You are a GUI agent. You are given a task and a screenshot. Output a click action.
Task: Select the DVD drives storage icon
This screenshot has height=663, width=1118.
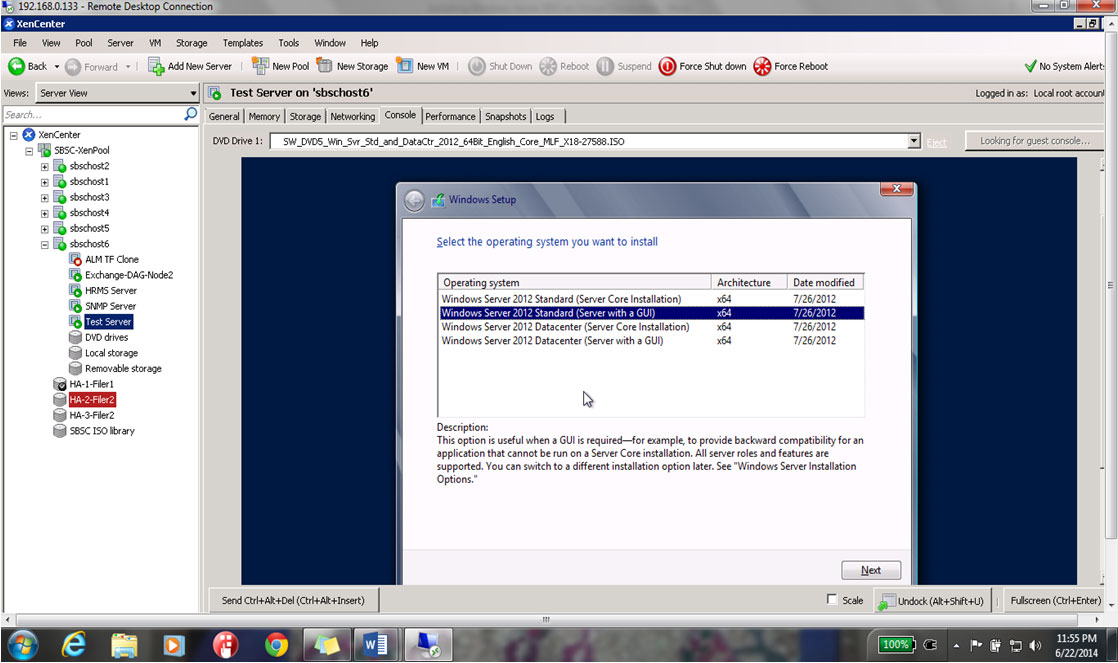click(75, 337)
